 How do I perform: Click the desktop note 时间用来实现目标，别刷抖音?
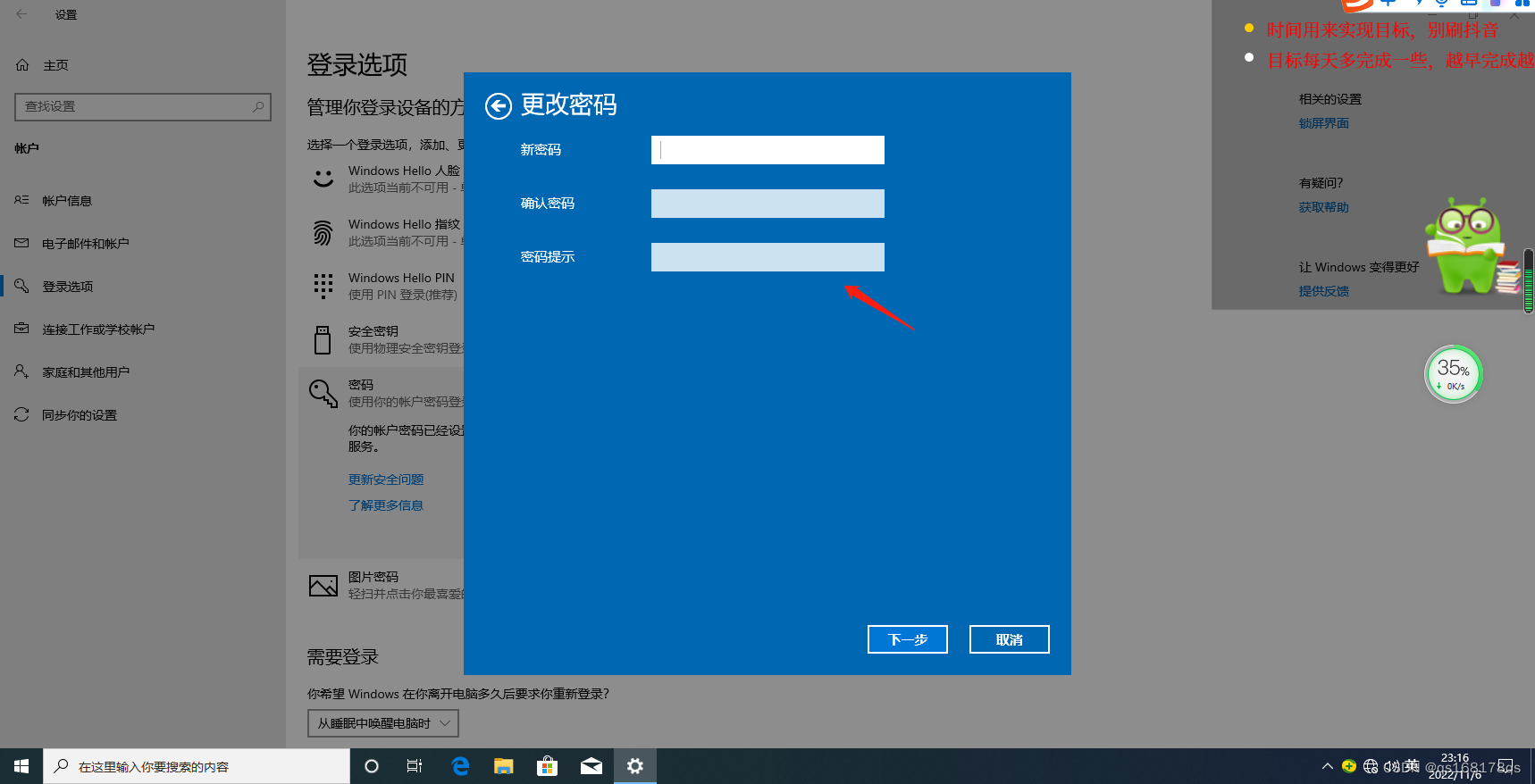tap(1382, 29)
